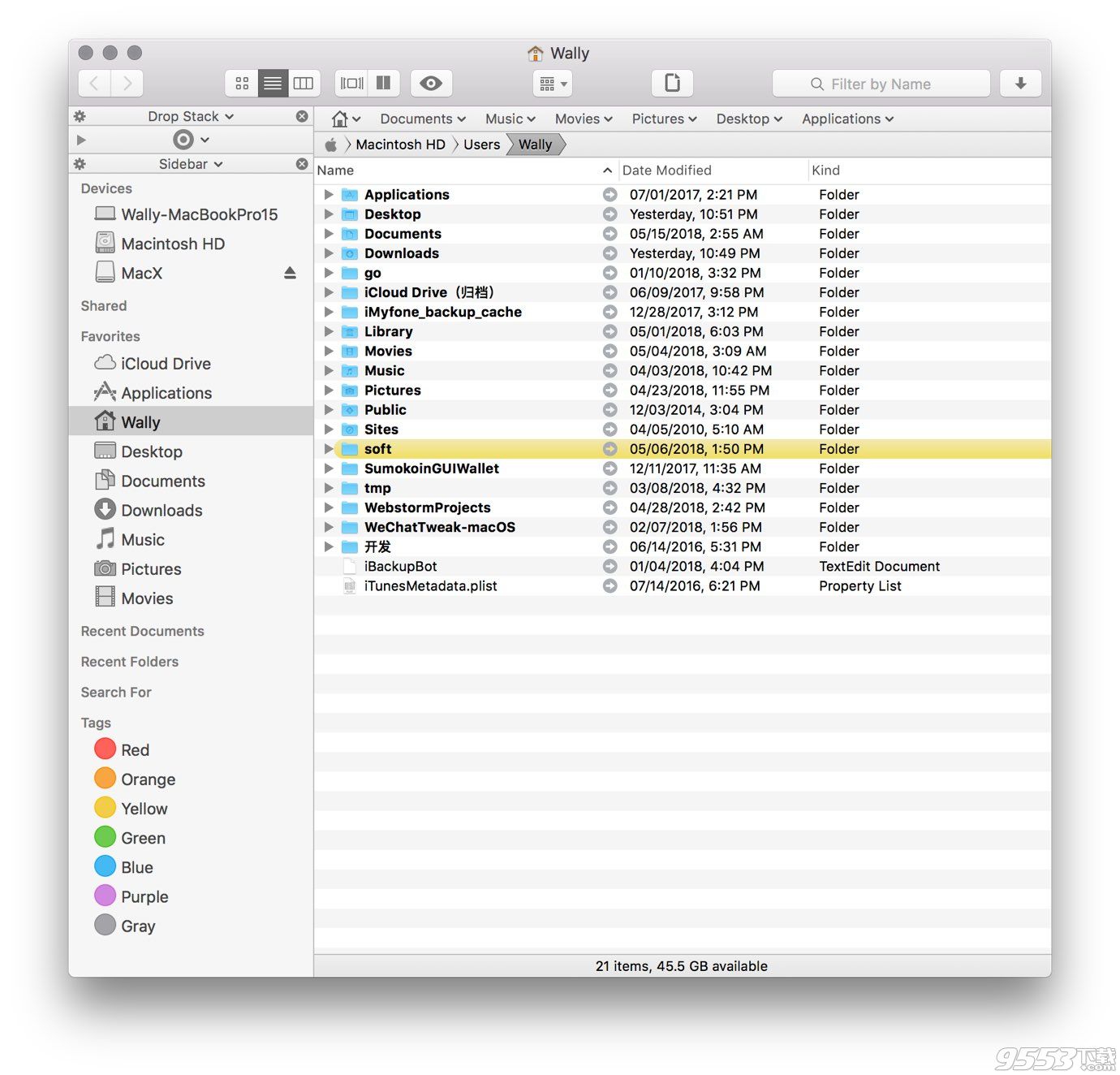
Task: Click go-to arrow icon for Desktop row
Action: pos(610,214)
